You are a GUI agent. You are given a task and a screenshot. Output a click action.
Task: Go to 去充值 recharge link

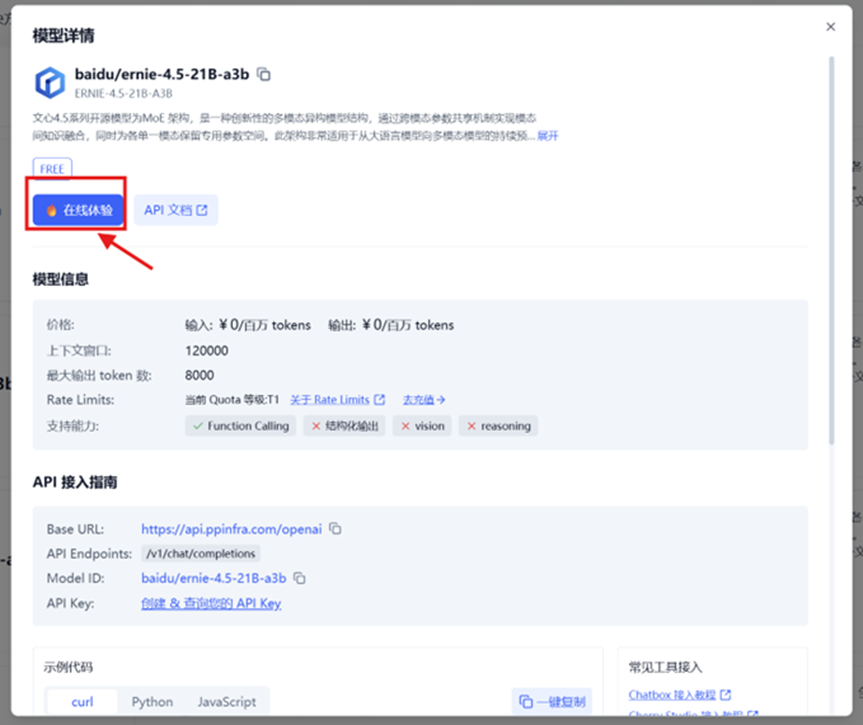point(424,400)
